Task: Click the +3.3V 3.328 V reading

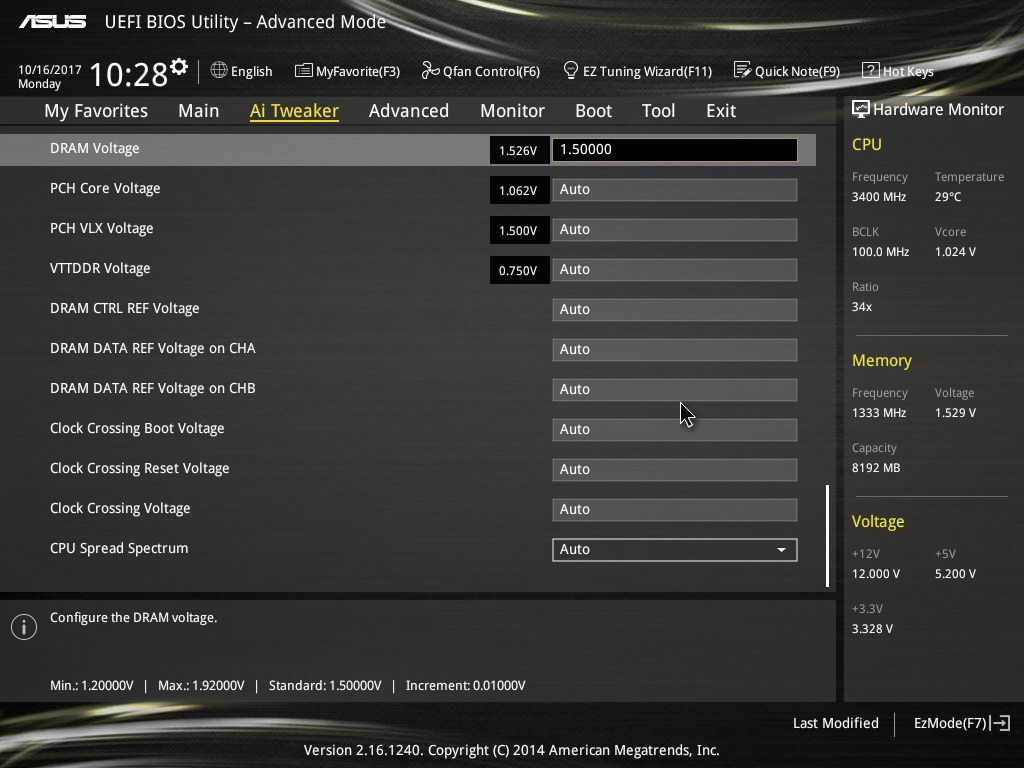Action: coord(872,628)
